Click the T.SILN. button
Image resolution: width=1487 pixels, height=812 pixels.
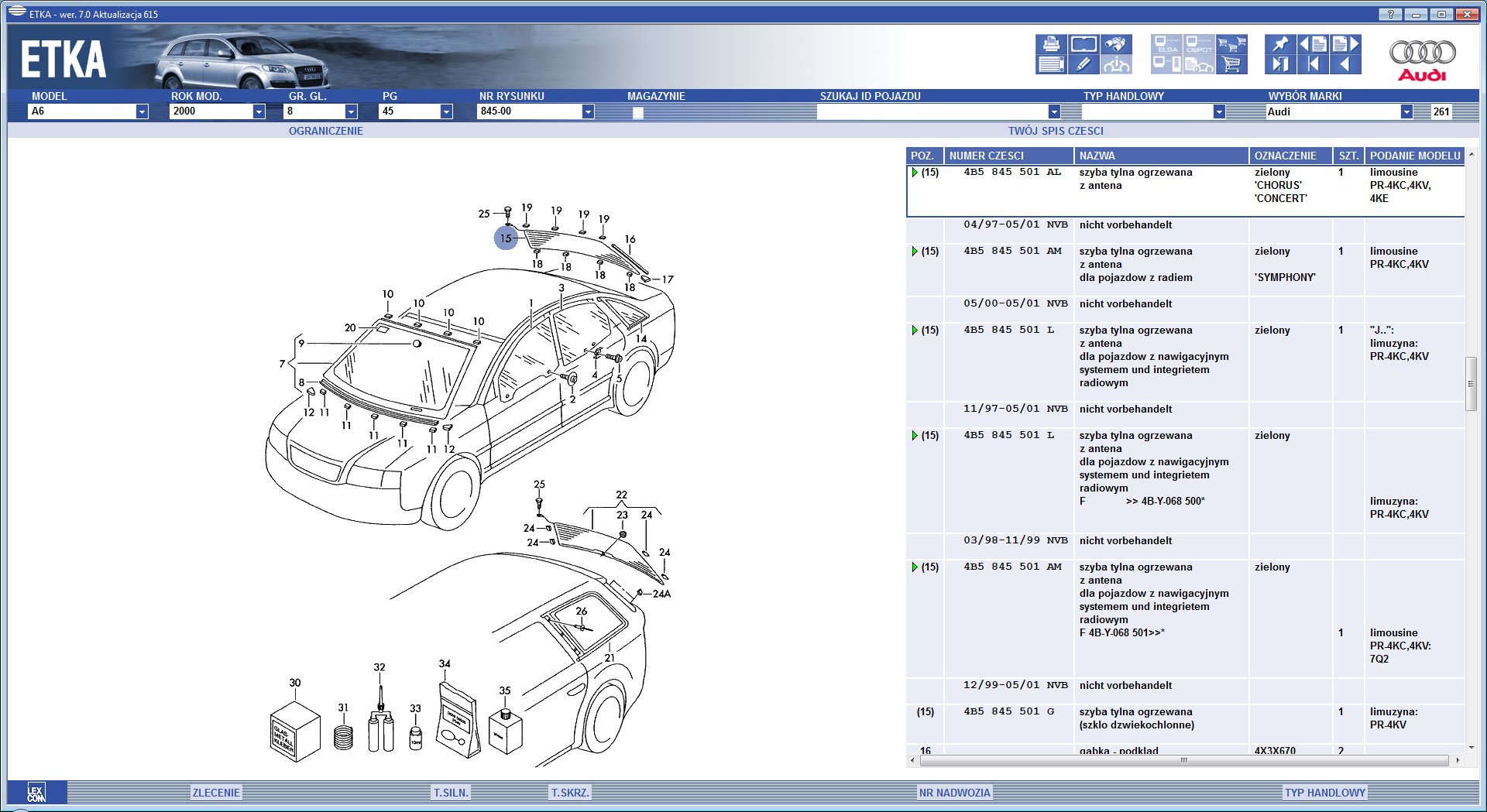(451, 793)
